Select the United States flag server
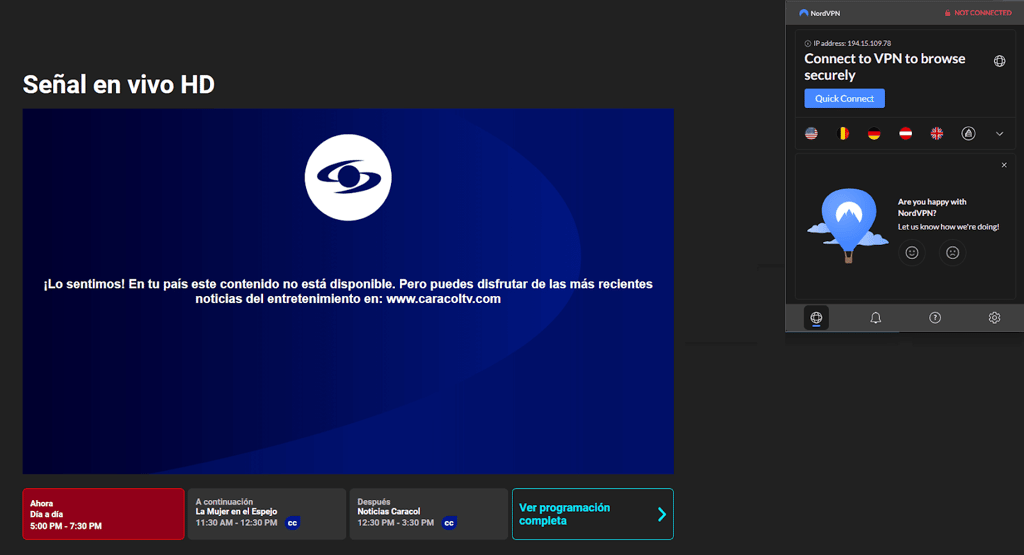This screenshot has height=555, width=1024. (x=811, y=133)
